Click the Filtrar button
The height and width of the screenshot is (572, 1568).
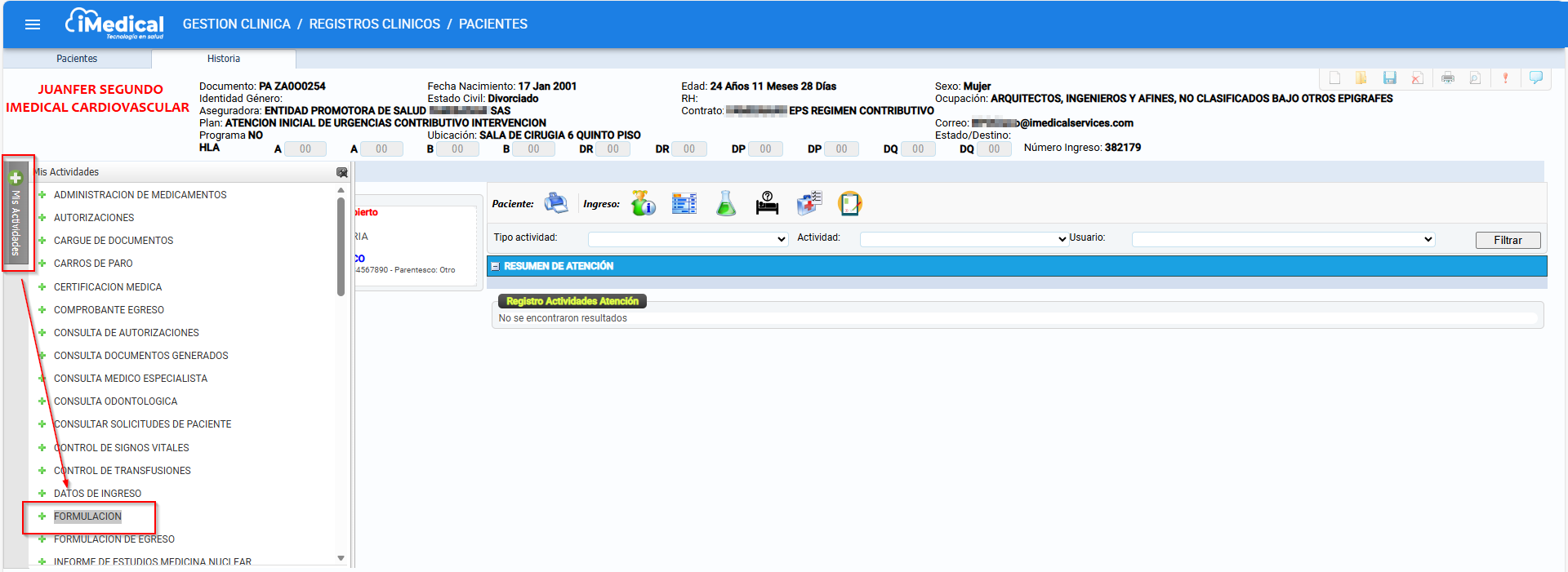1508,240
